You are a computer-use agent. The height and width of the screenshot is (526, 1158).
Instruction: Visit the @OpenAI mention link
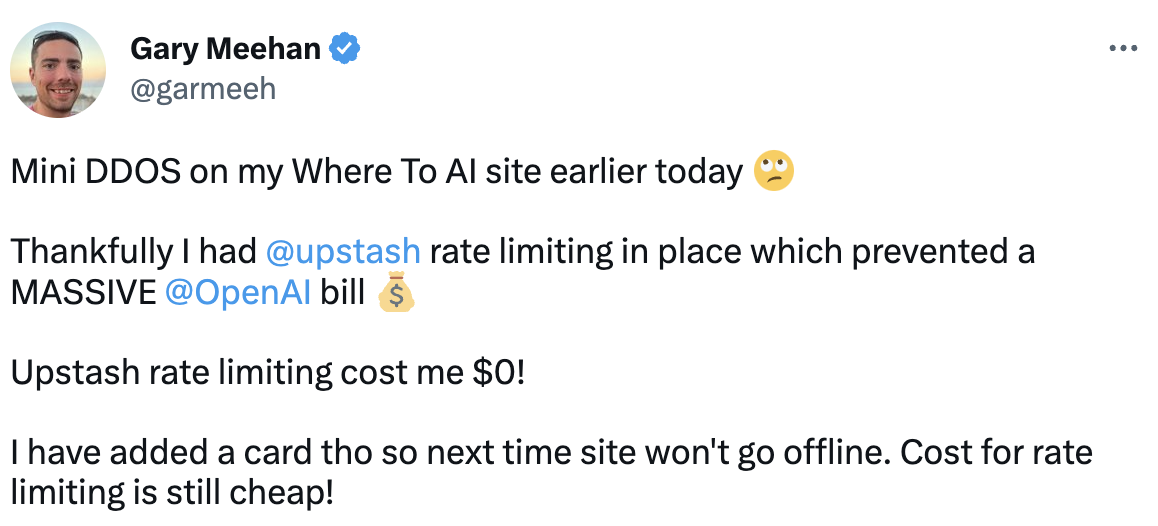click(239, 293)
